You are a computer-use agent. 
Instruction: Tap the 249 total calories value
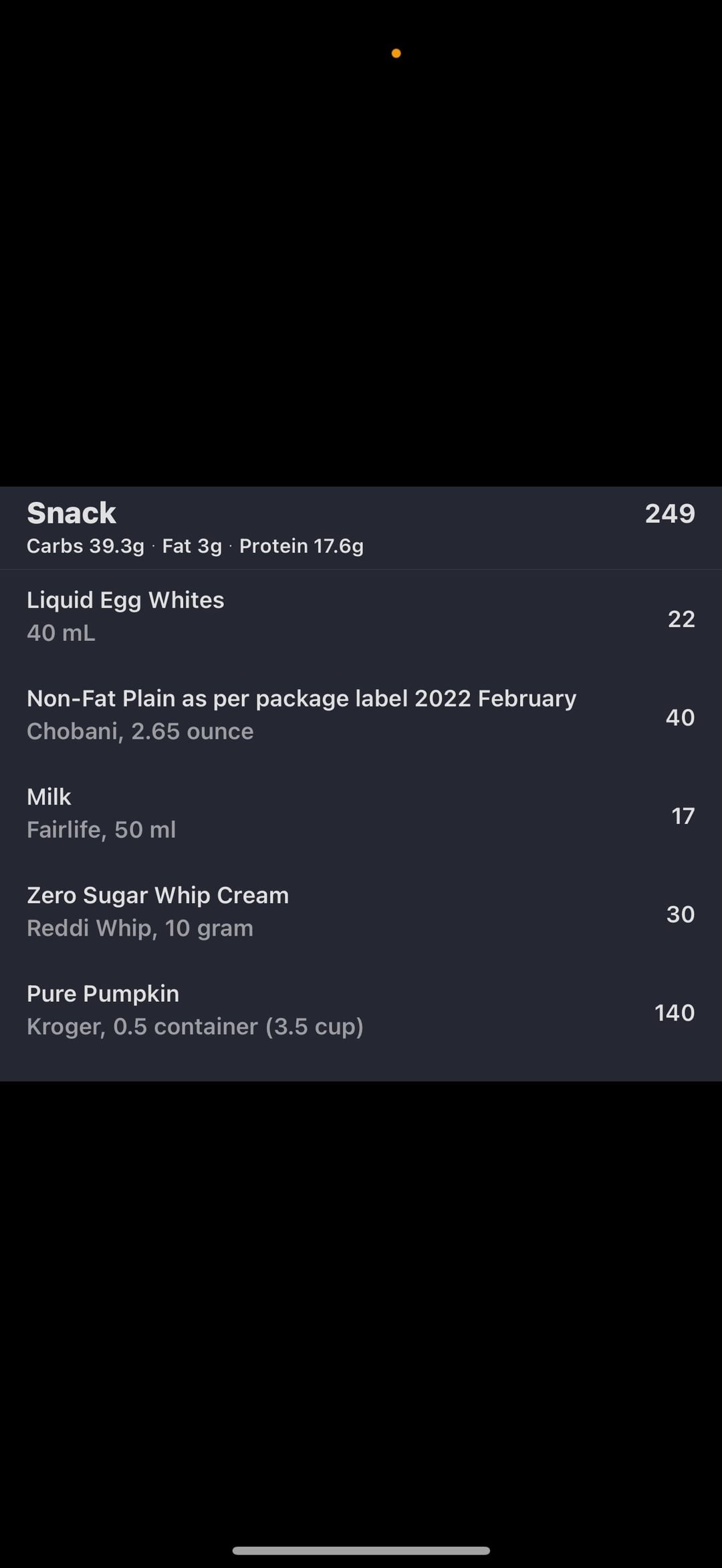point(669,513)
